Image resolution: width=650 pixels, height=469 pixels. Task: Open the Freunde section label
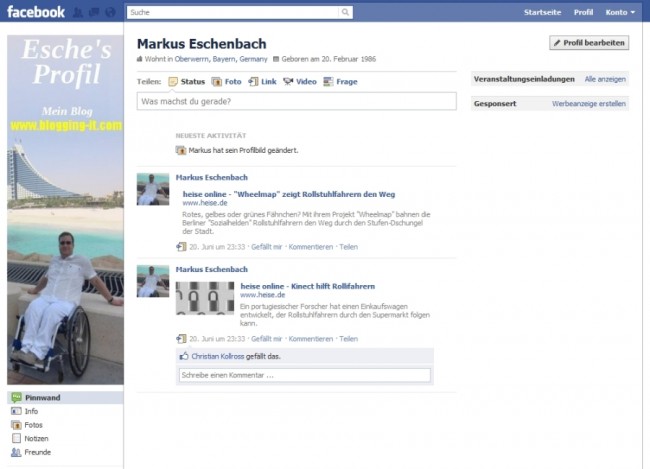[x=38, y=452]
